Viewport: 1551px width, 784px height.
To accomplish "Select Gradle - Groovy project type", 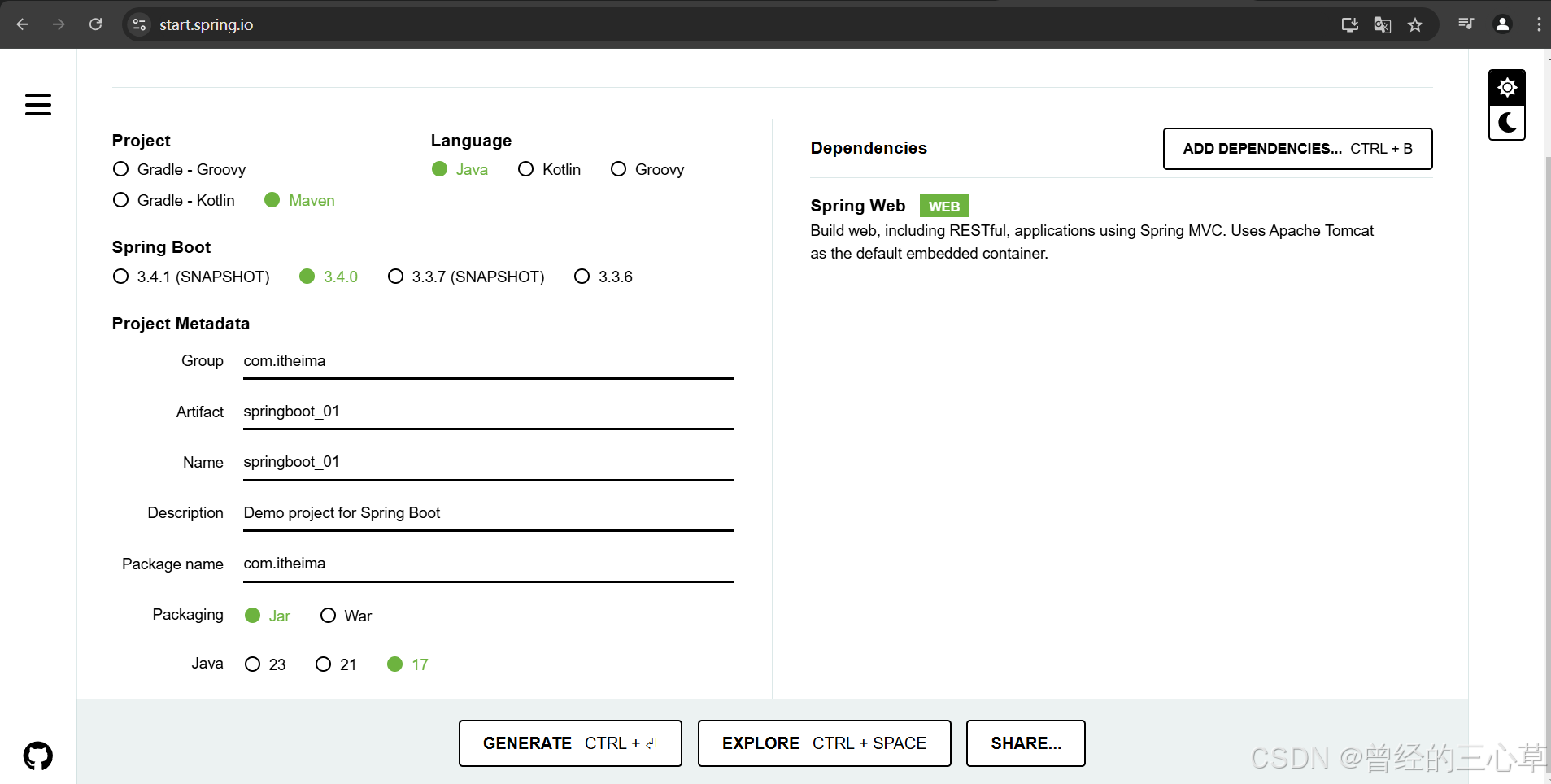I will [179, 169].
